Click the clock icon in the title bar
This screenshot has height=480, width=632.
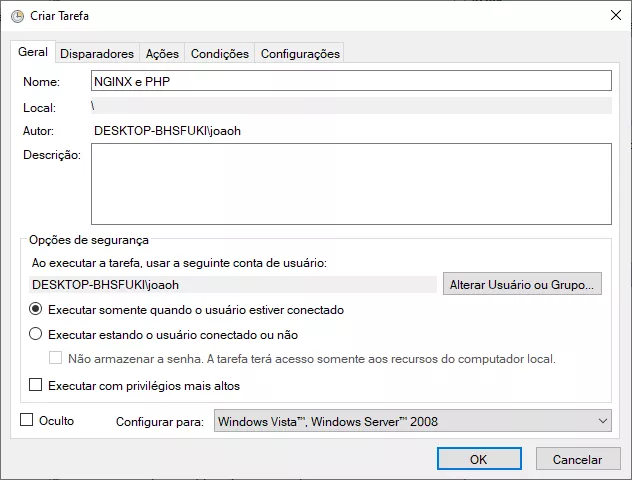pyautogui.click(x=17, y=16)
